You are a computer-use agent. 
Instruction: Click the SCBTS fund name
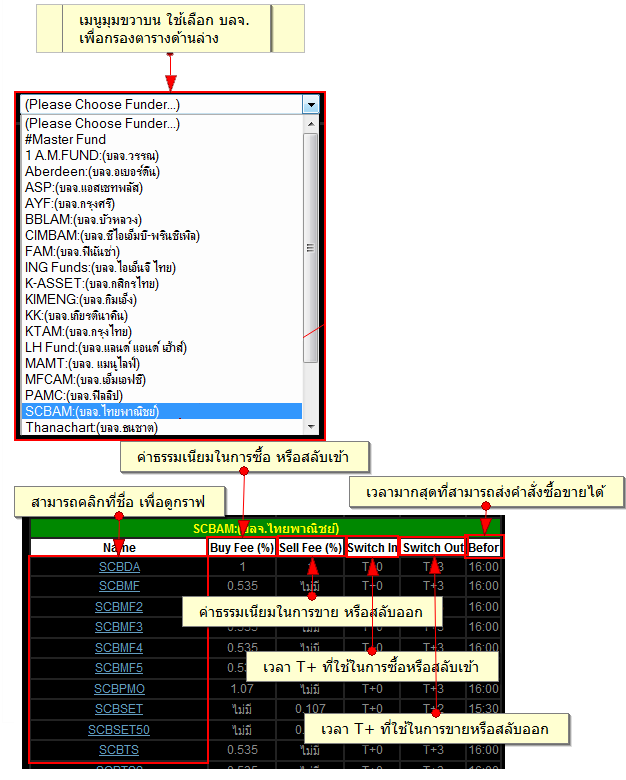[x=119, y=749]
